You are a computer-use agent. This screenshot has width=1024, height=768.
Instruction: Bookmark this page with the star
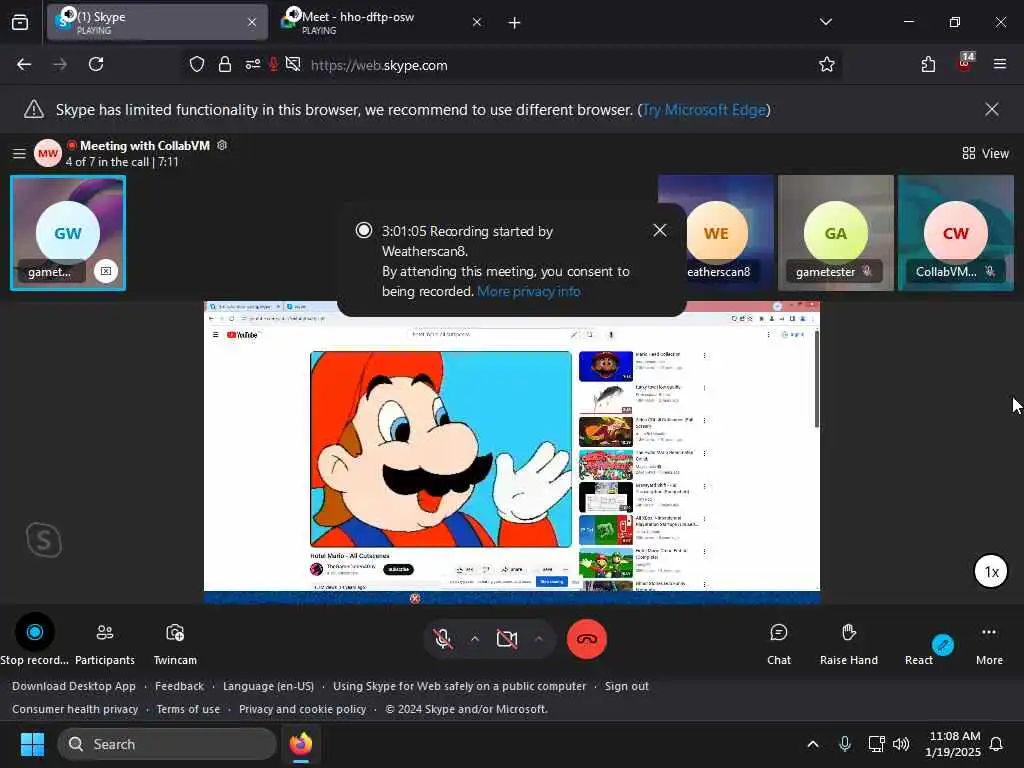(826, 64)
